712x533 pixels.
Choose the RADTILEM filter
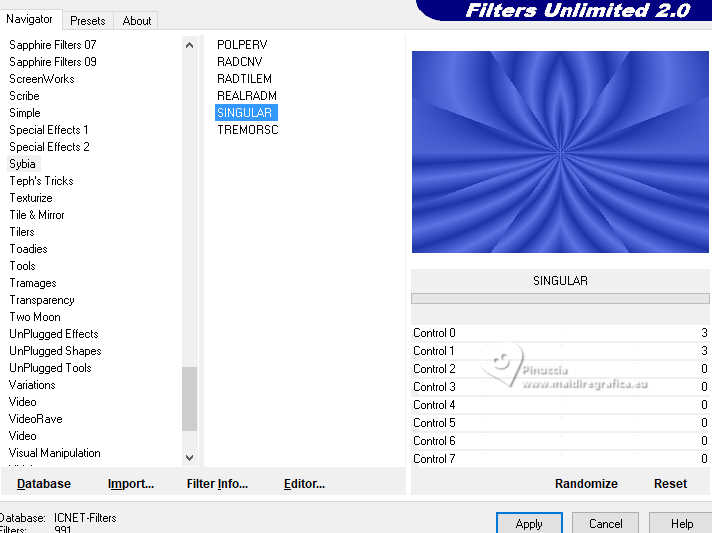point(244,79)
